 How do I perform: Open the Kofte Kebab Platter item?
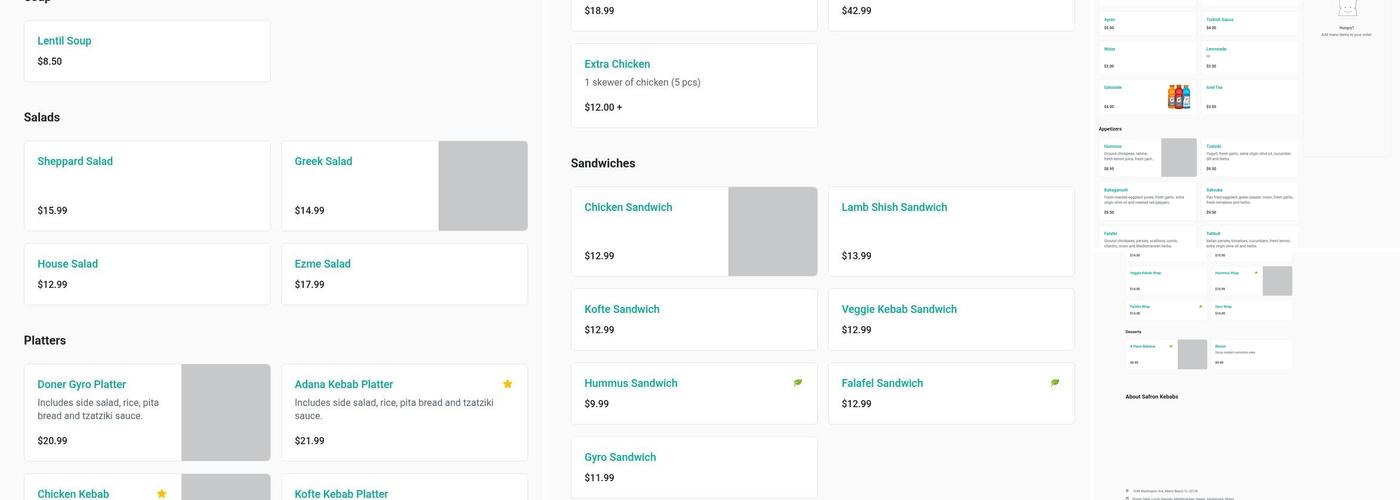[x=404, y=489]
